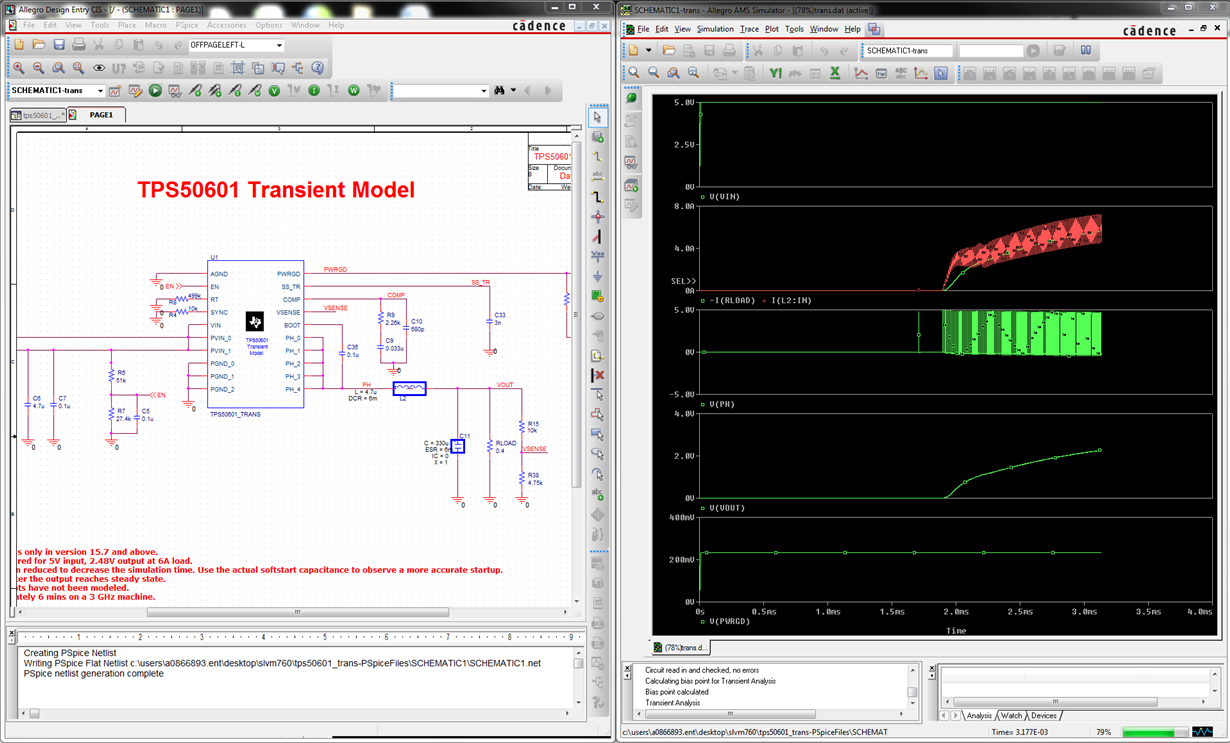Screen dimensions: 1230x743
Task: Click the Zoom In icon in AMS Simulator
Action: click(x=634, y=73)
